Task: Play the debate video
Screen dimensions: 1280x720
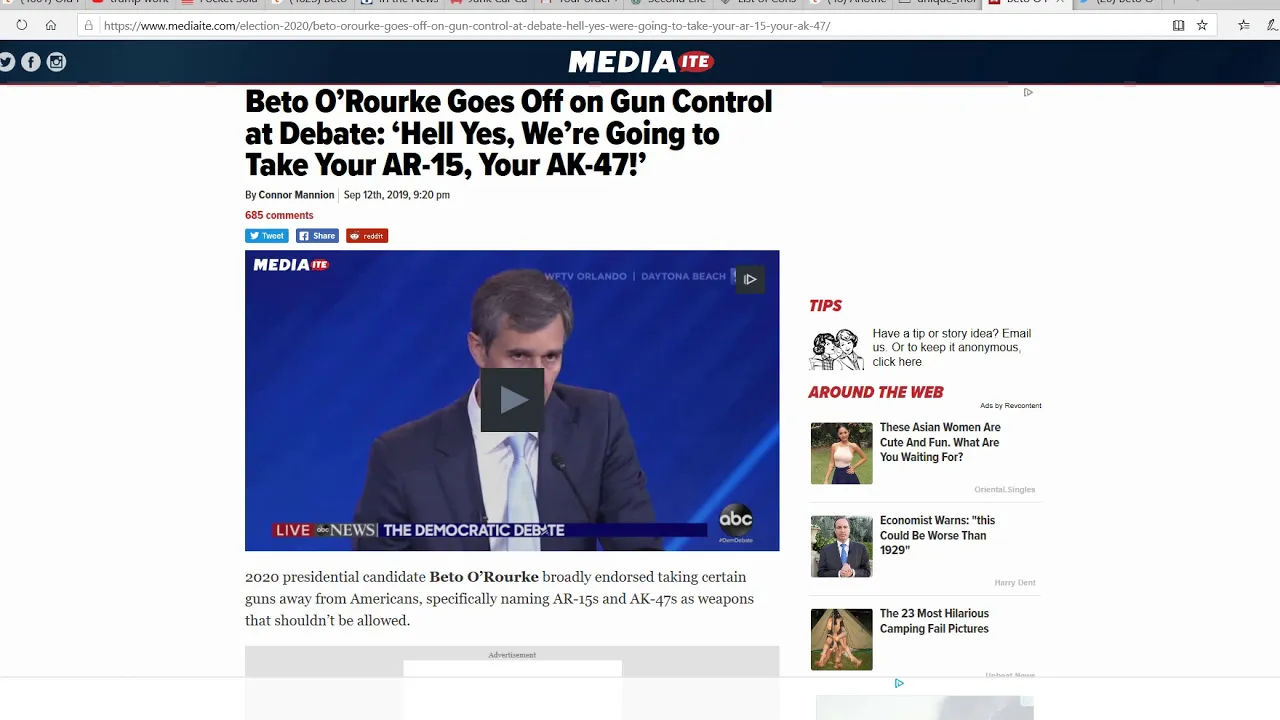Action: (x=512, y=400)
